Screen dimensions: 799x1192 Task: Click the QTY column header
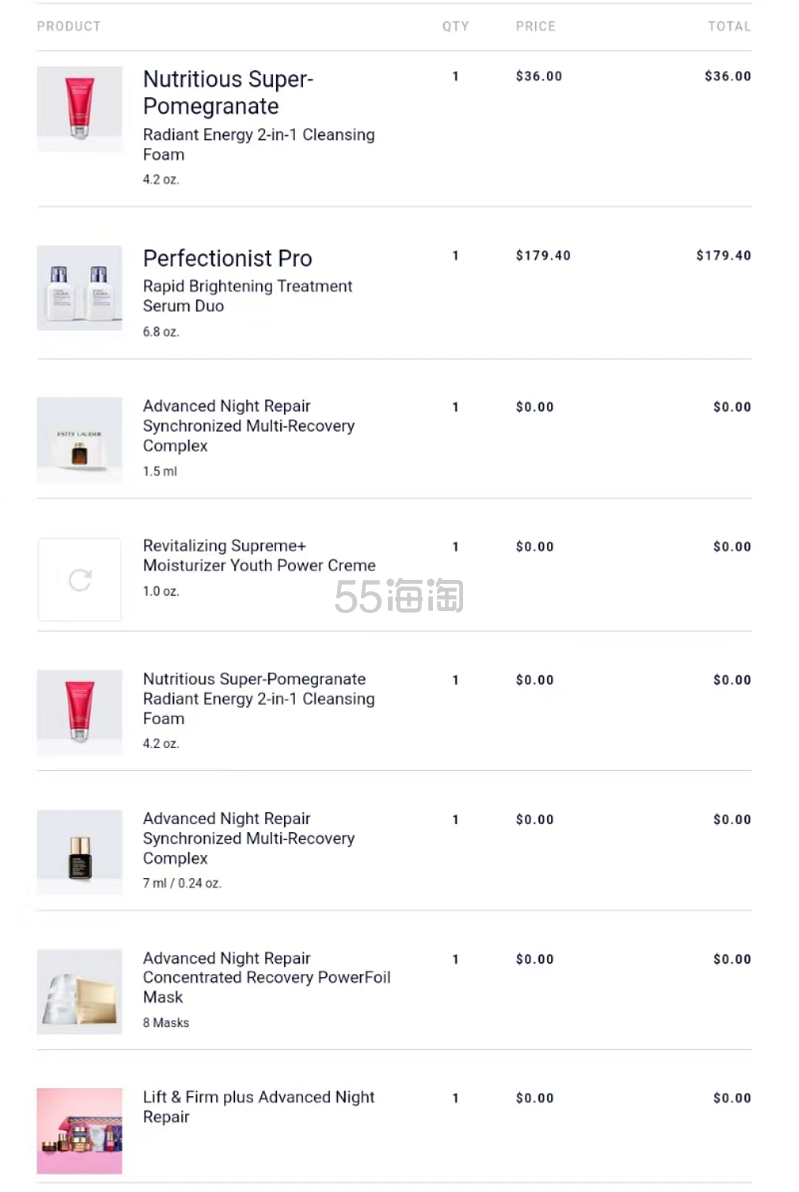pos(455,27)
